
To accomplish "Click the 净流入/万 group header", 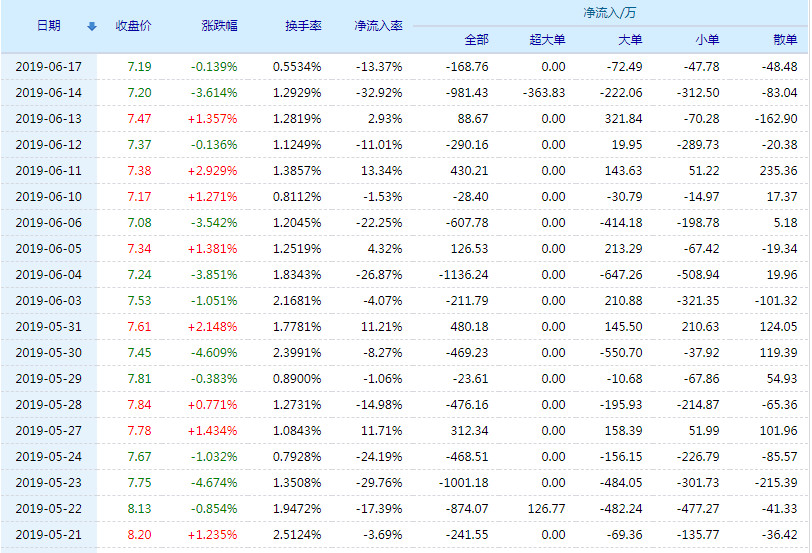I will point(610,12).
